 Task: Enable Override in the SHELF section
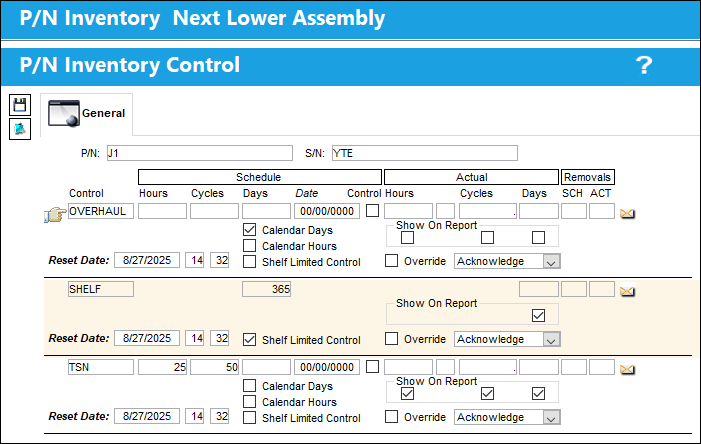tap(392, 338)
